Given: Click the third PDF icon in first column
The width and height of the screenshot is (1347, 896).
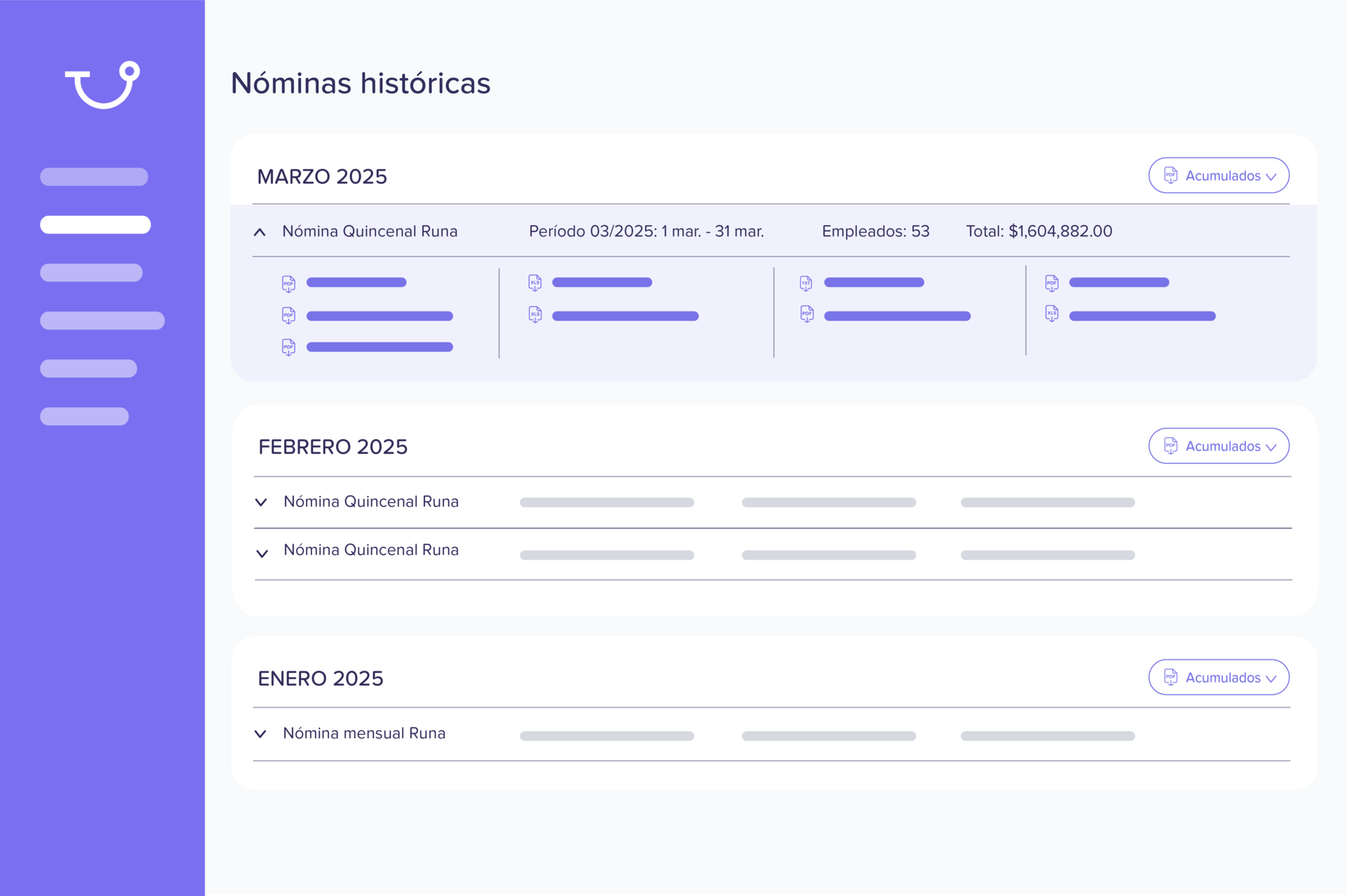Looking at the screenshot, I should point(288,347).
